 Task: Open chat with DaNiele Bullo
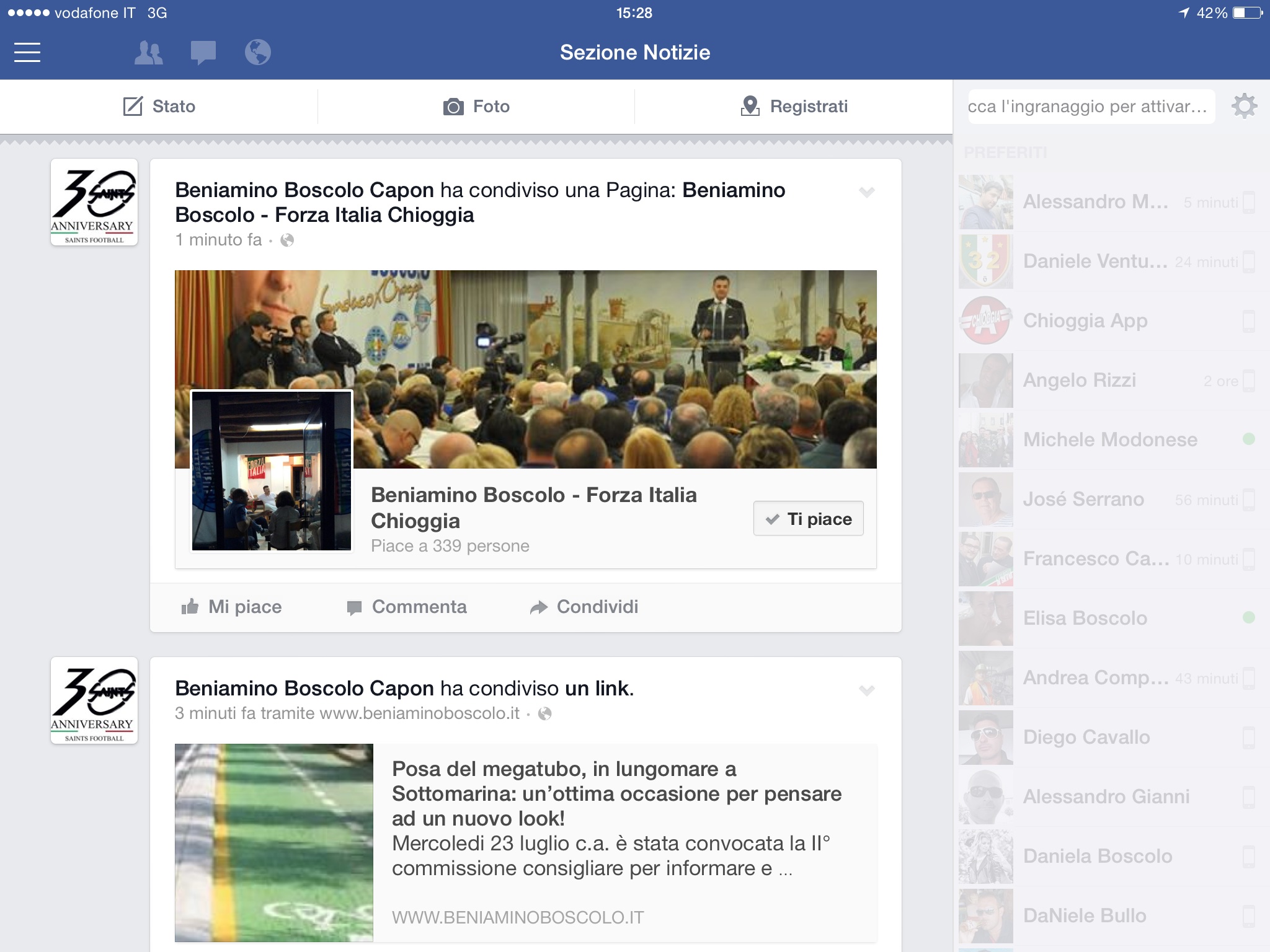1111,916
